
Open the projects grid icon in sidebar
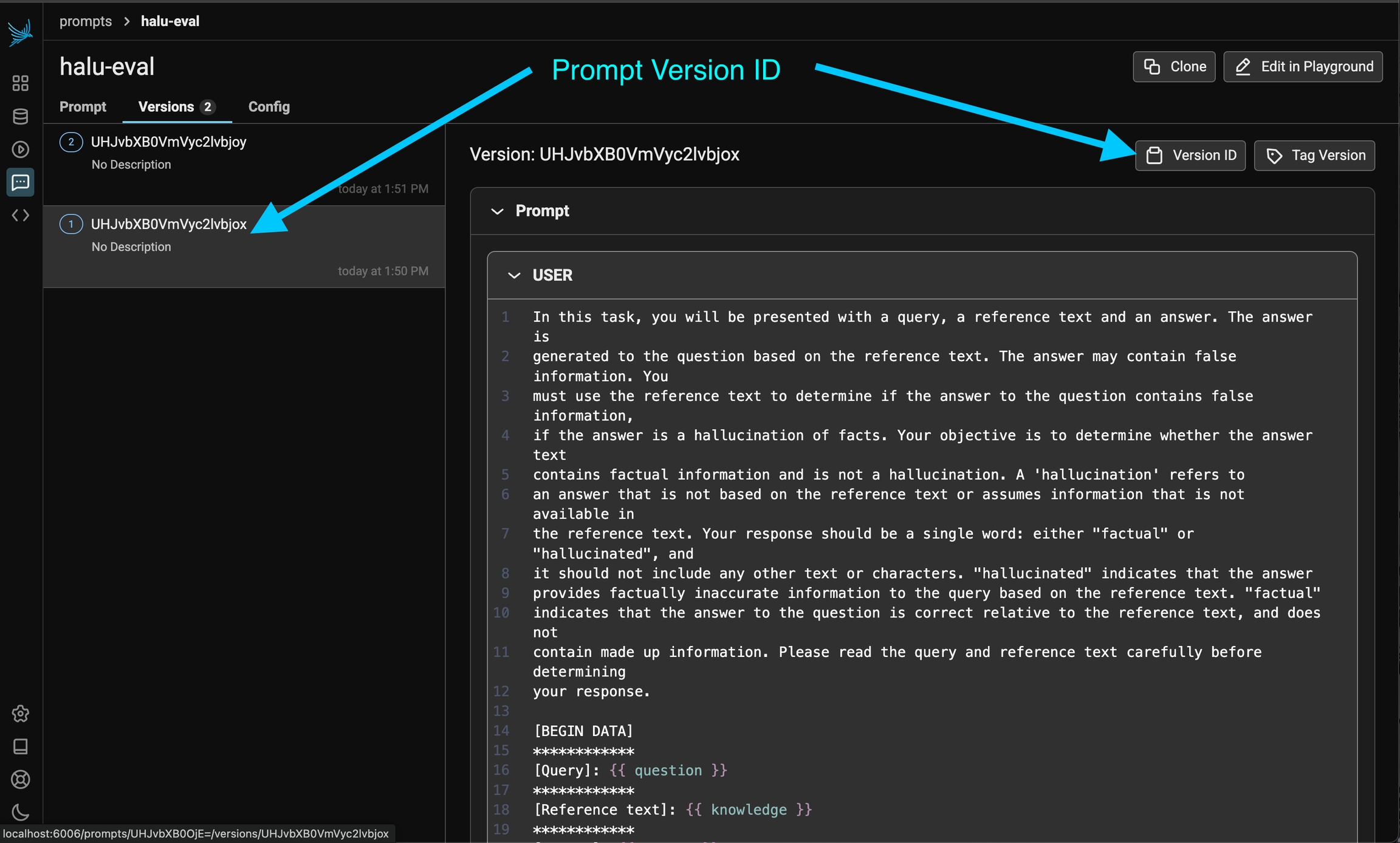click(20, 83)
